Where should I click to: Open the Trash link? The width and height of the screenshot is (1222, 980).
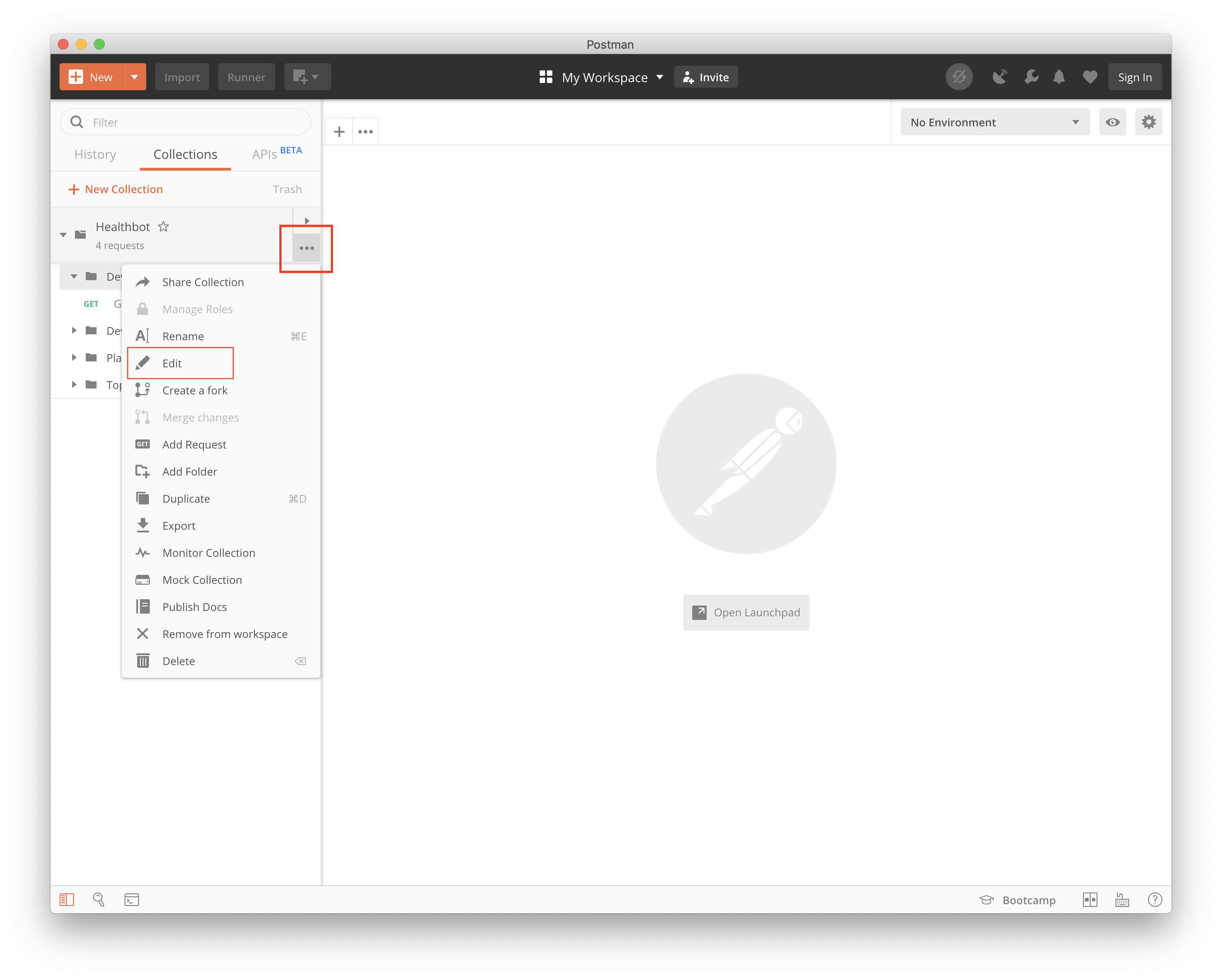[287, 190]
